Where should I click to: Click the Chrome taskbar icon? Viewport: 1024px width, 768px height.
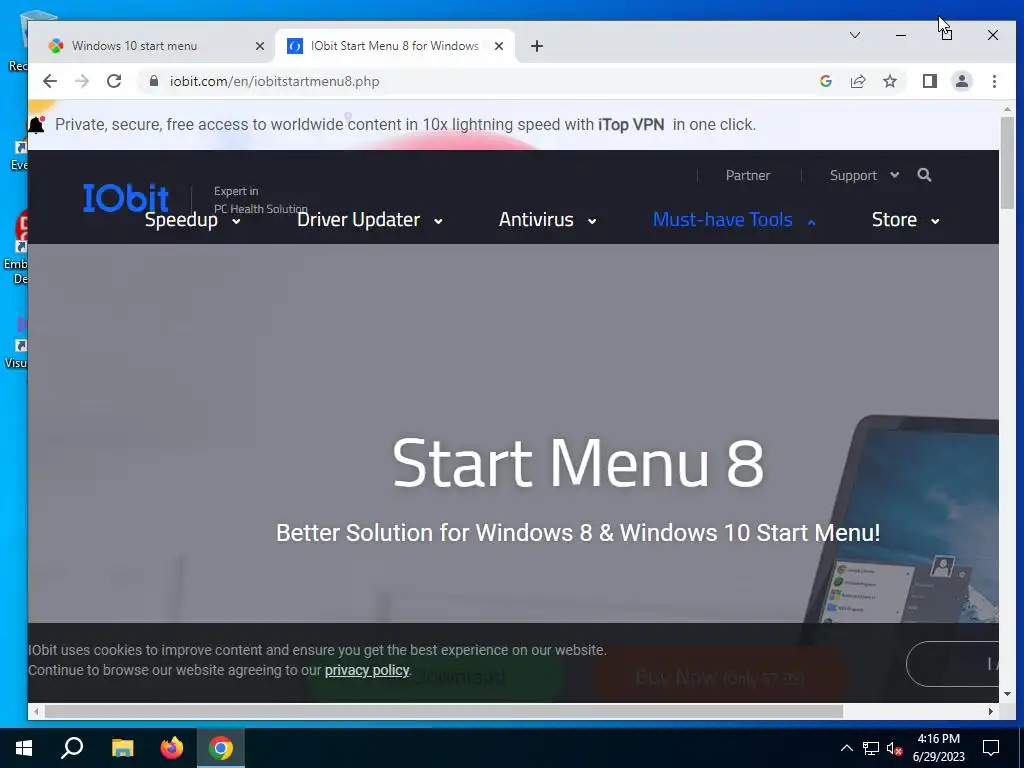coord(221,748)
